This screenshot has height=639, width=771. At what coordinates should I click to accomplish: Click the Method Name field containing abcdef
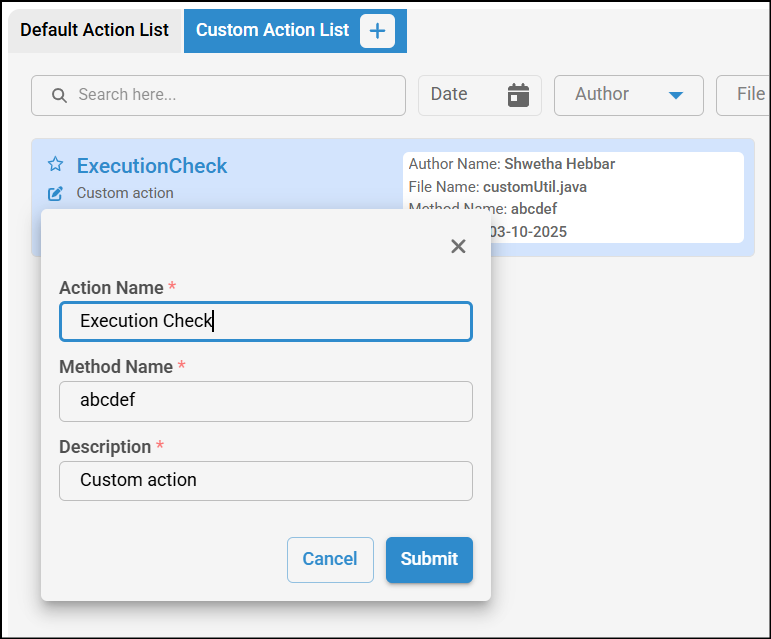[x=265, y=401]
